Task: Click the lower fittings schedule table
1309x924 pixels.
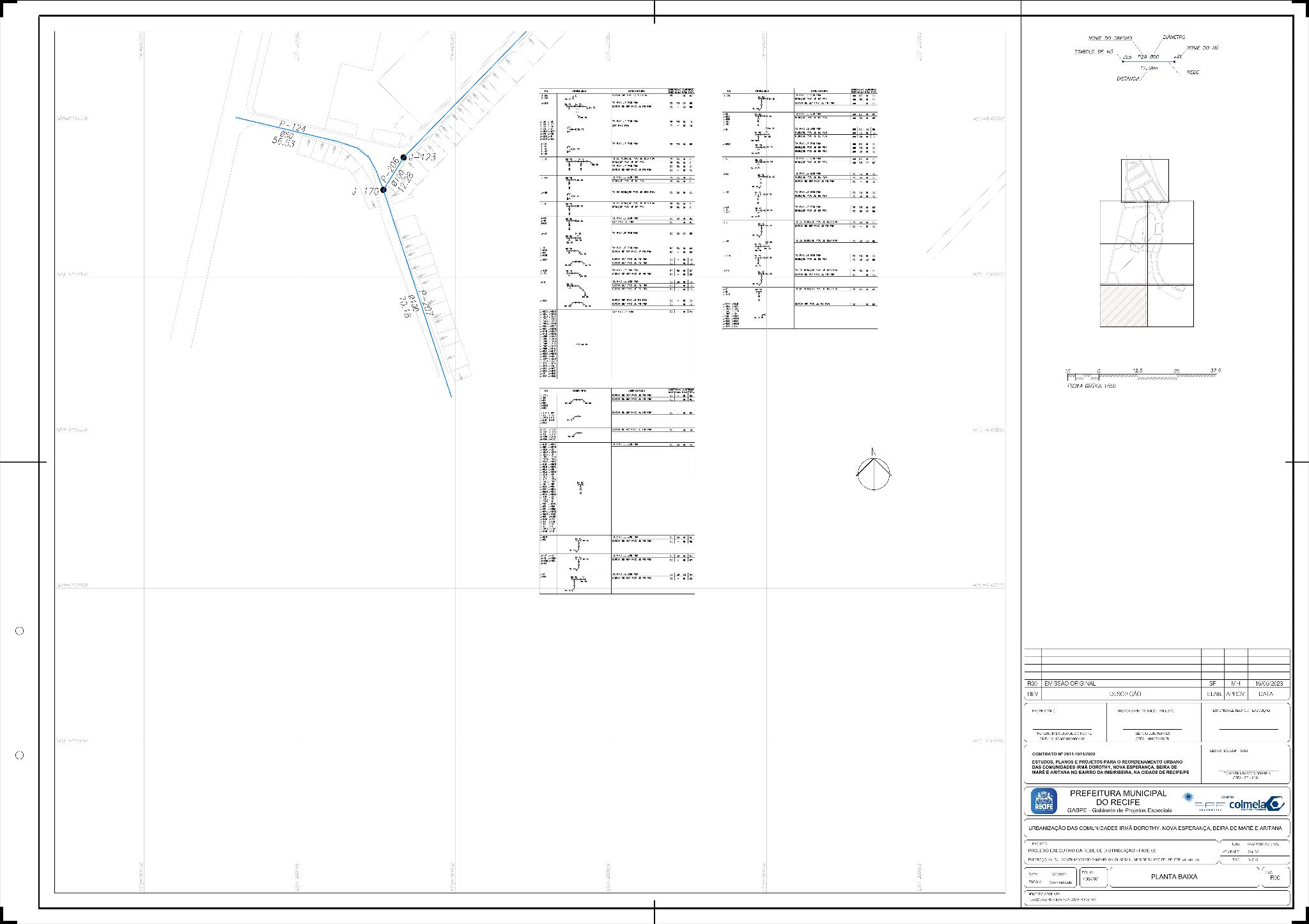Action: [617, 491]
